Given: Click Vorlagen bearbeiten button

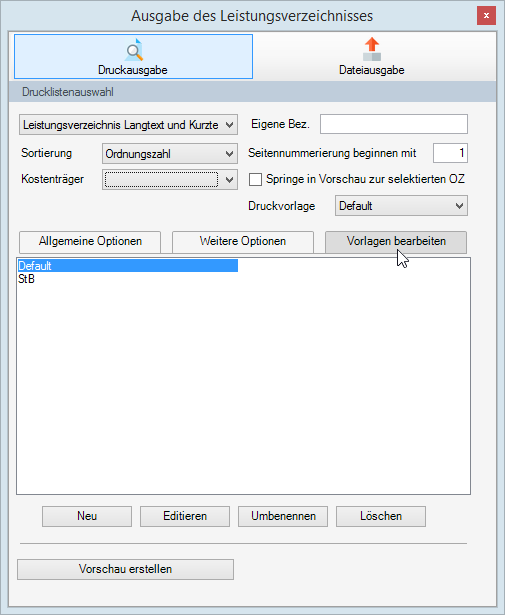Looking at the screenshot, I should click(396, 242).
